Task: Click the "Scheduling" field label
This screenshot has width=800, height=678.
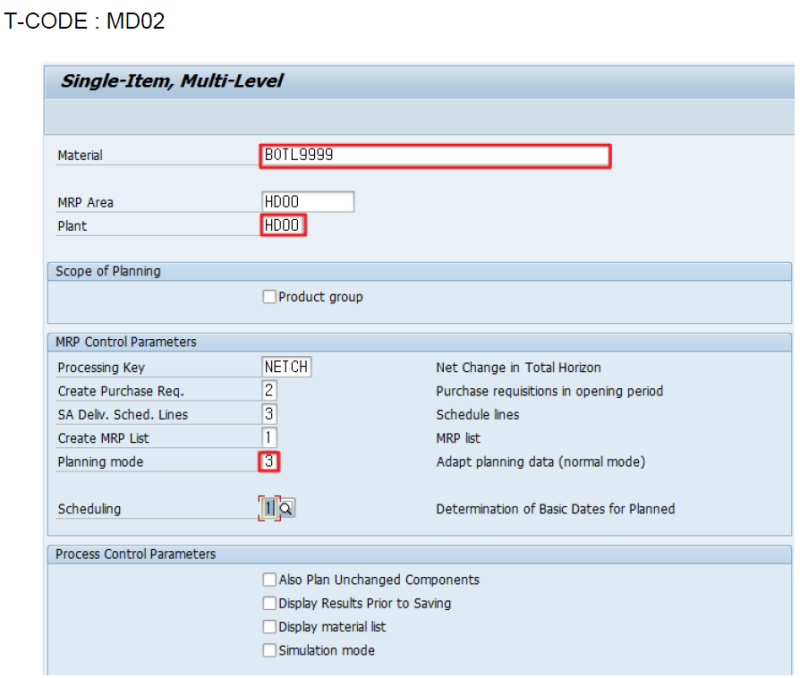Action: pos(89,509)
